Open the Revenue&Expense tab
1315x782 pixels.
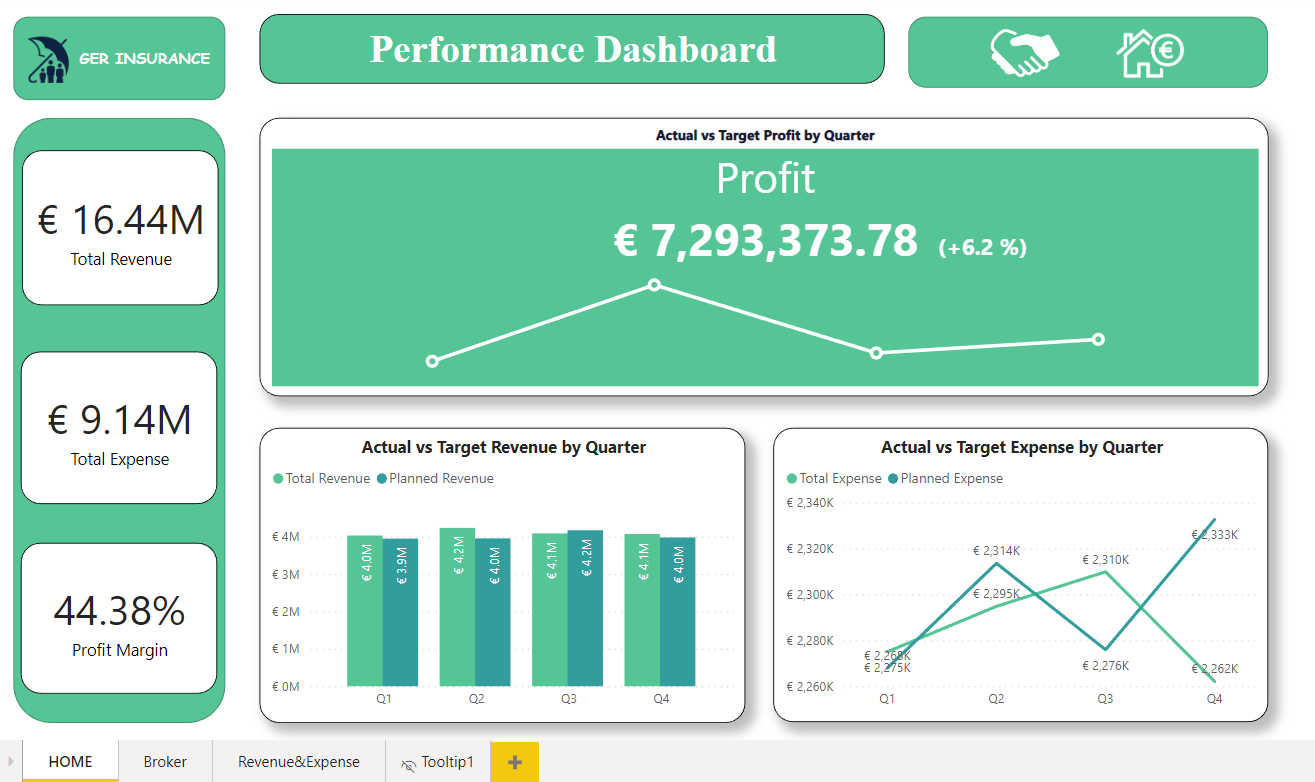click(298, 762)
